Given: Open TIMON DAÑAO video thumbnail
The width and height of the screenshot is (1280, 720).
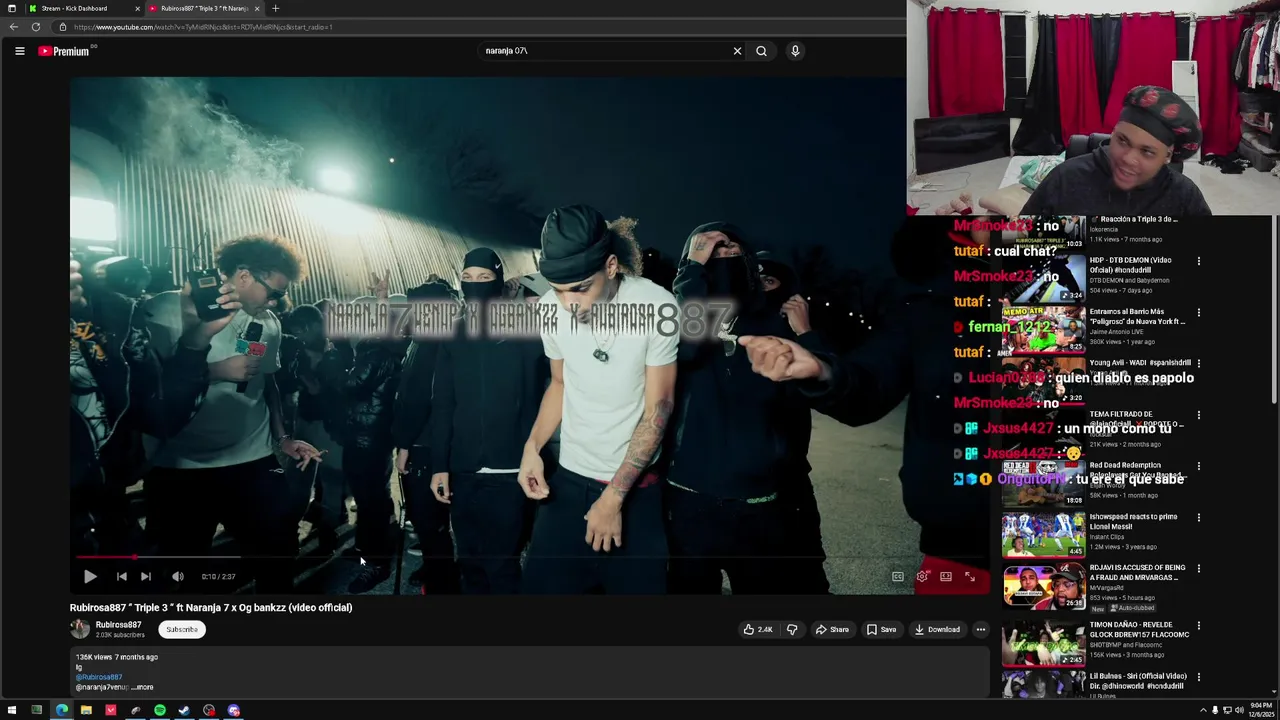Looking at the screenshot, I should click(1044, 644).
